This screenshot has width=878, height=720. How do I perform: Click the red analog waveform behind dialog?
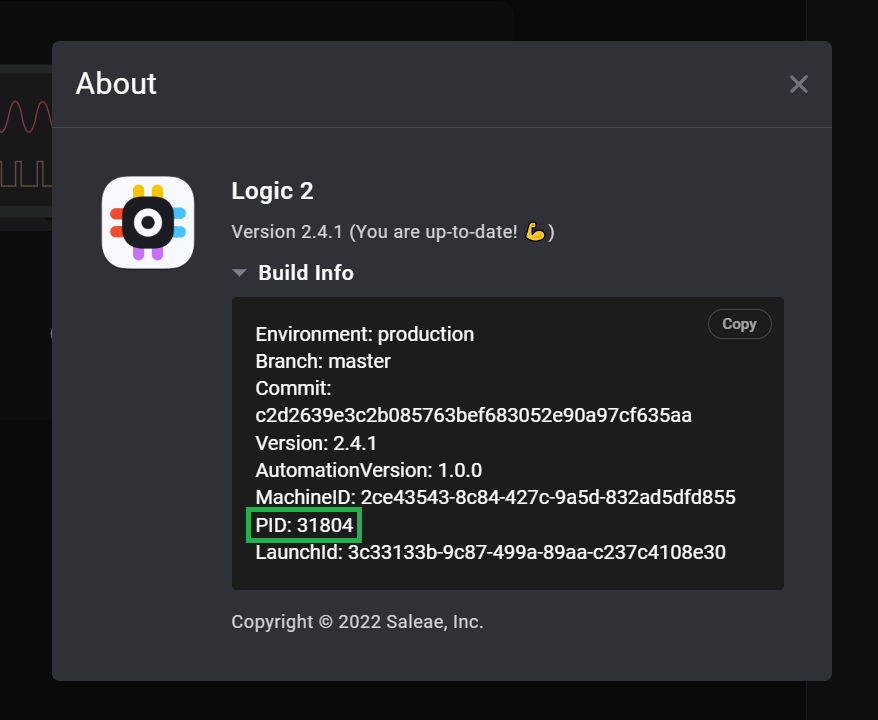[x=25, y=116]
